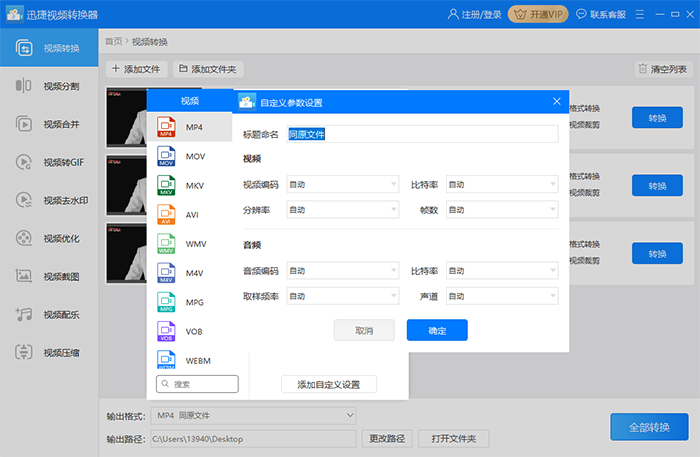Open the 声道 dropdown

pos(502,296)
